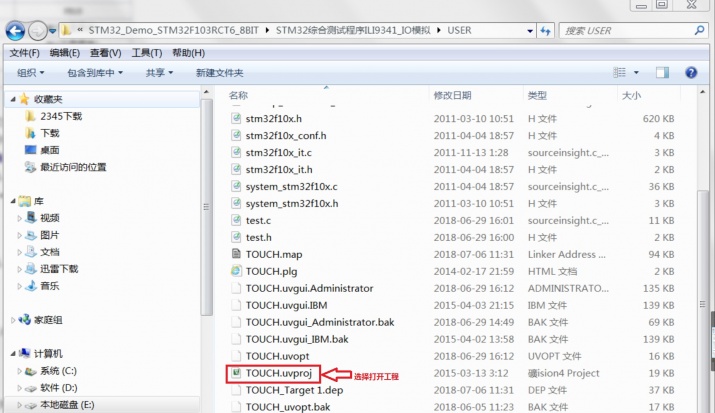
Task: Open the 桌面 favorites shortcut
Action: [49, 150]
